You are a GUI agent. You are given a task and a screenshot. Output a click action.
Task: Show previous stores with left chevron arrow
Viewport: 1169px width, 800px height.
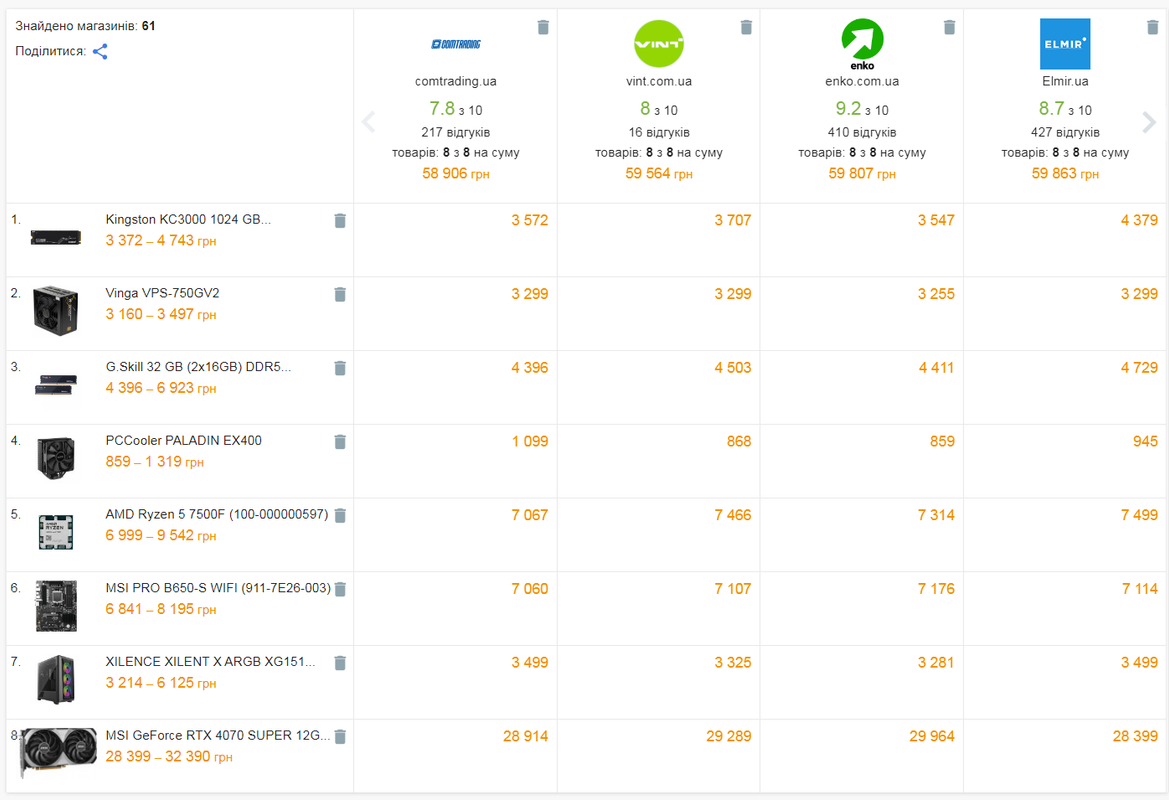[368, 122]
